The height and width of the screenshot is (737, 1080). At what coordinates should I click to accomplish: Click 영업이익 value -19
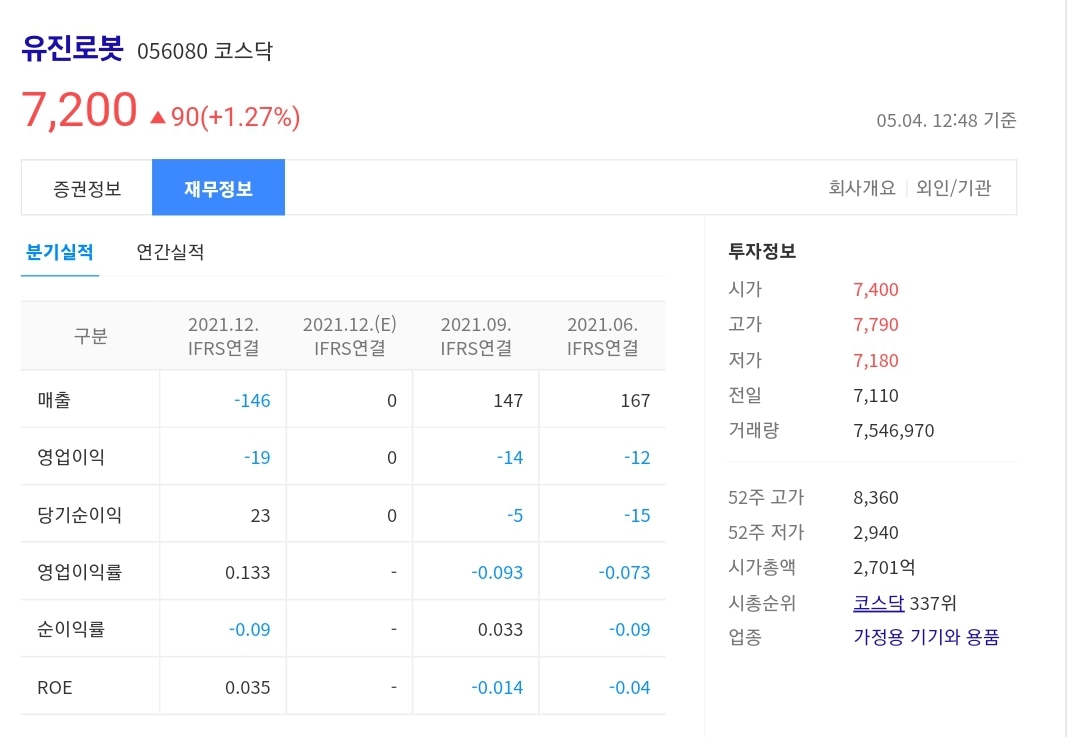[x=257, y=458]
